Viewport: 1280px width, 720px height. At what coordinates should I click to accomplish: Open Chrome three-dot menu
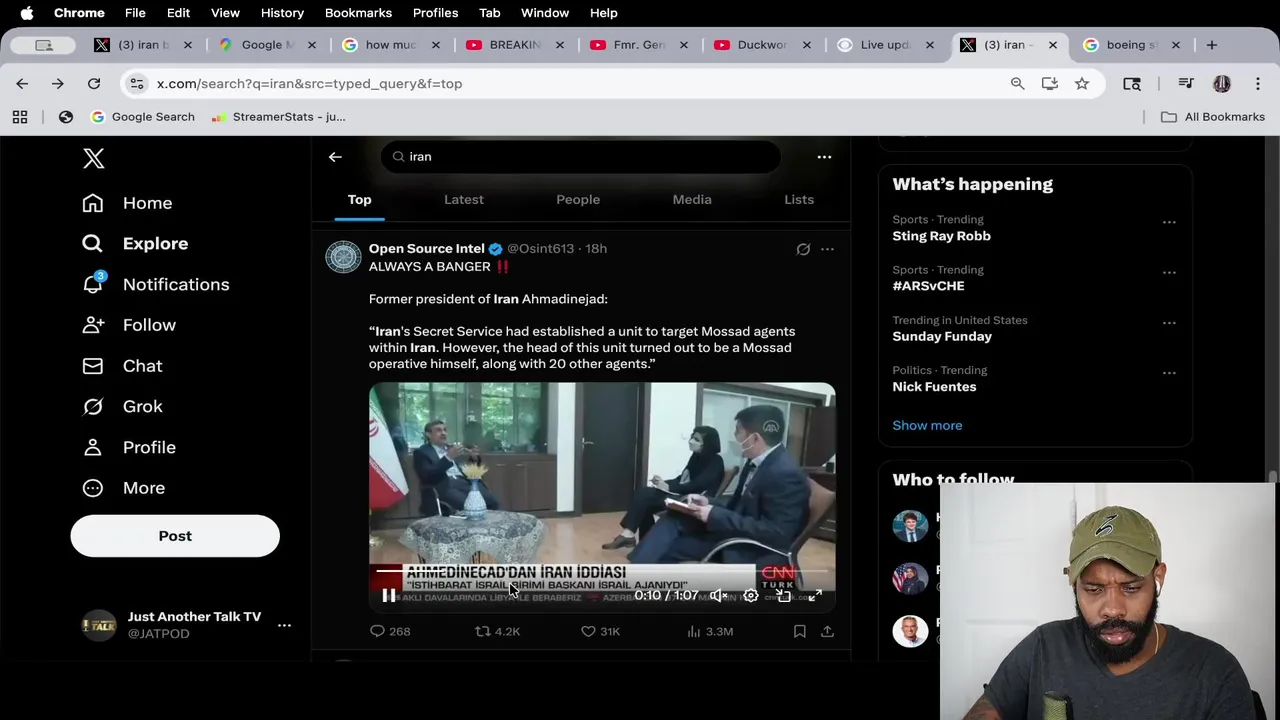(1258, 84)
